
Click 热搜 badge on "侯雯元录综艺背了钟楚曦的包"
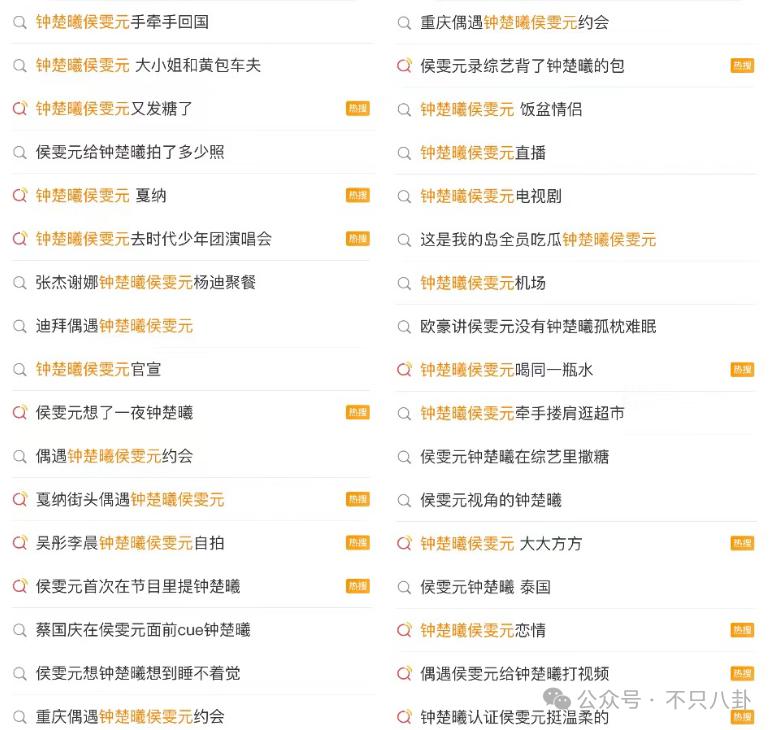pyautogui.click(x=742, y=66)
